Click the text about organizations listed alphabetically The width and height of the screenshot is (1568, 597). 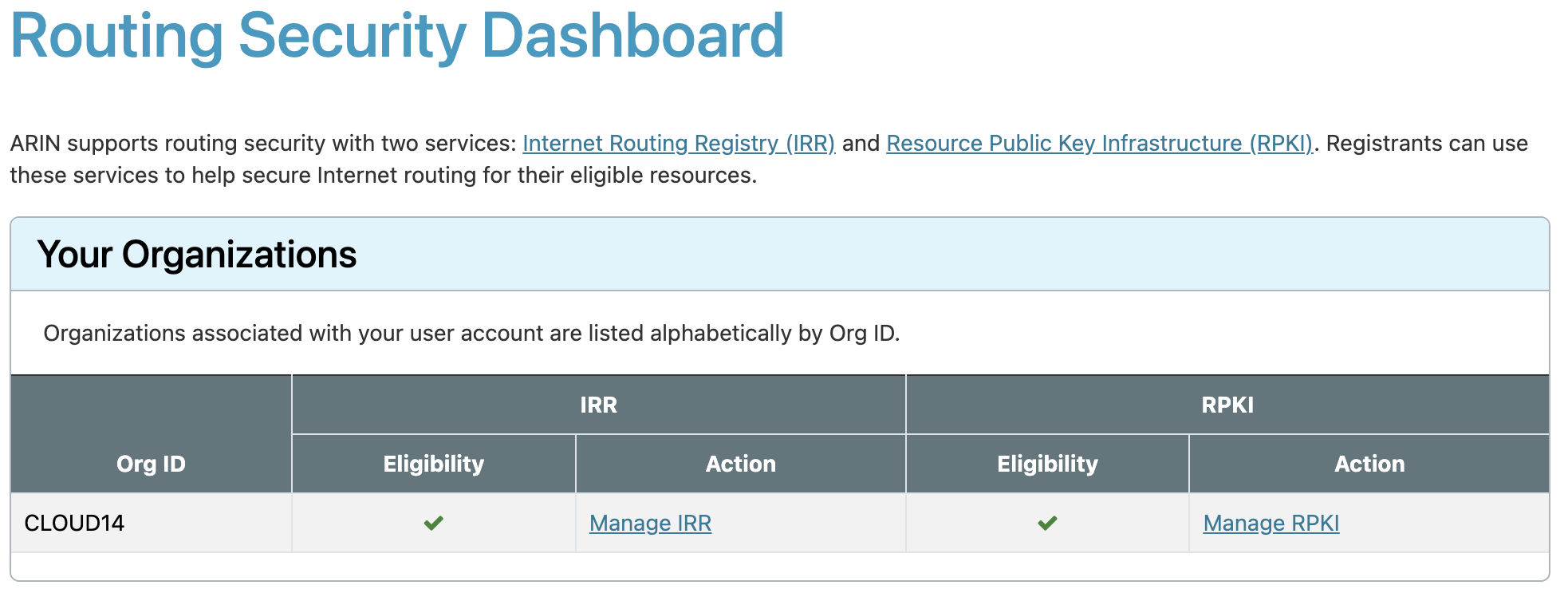click(471, 334)
